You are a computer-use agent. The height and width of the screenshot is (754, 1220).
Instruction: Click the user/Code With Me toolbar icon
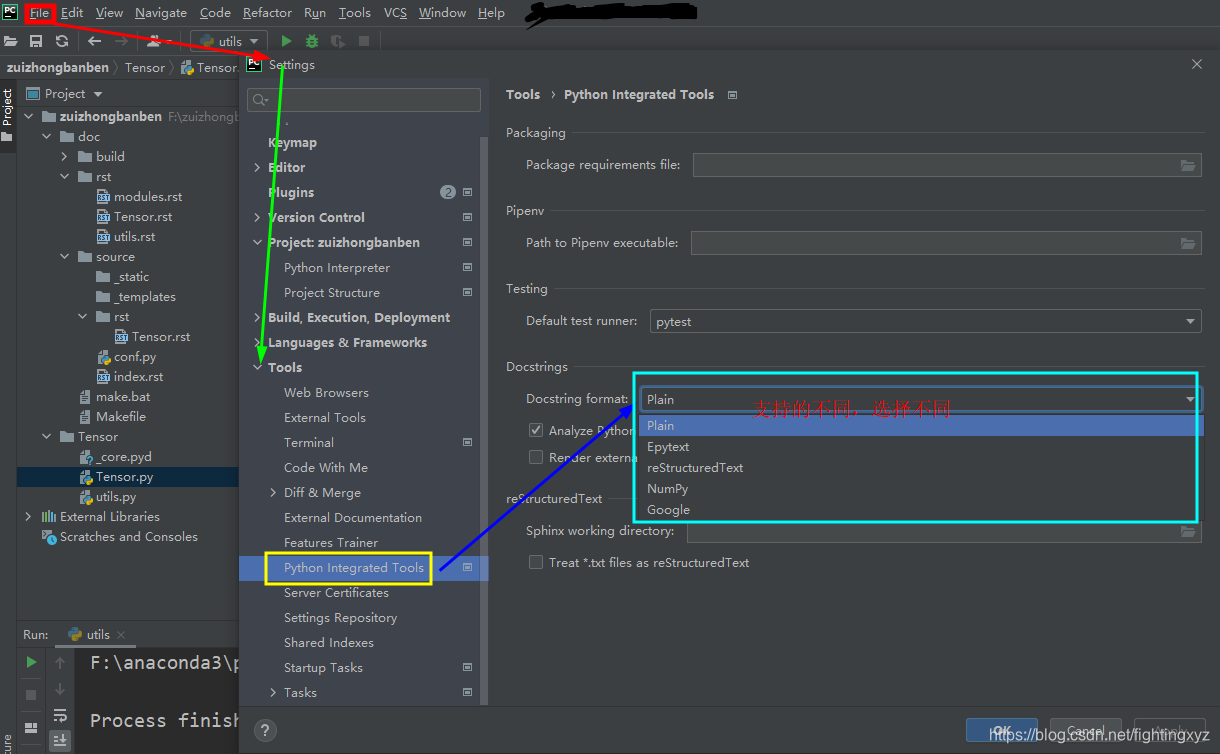[155, 41]
